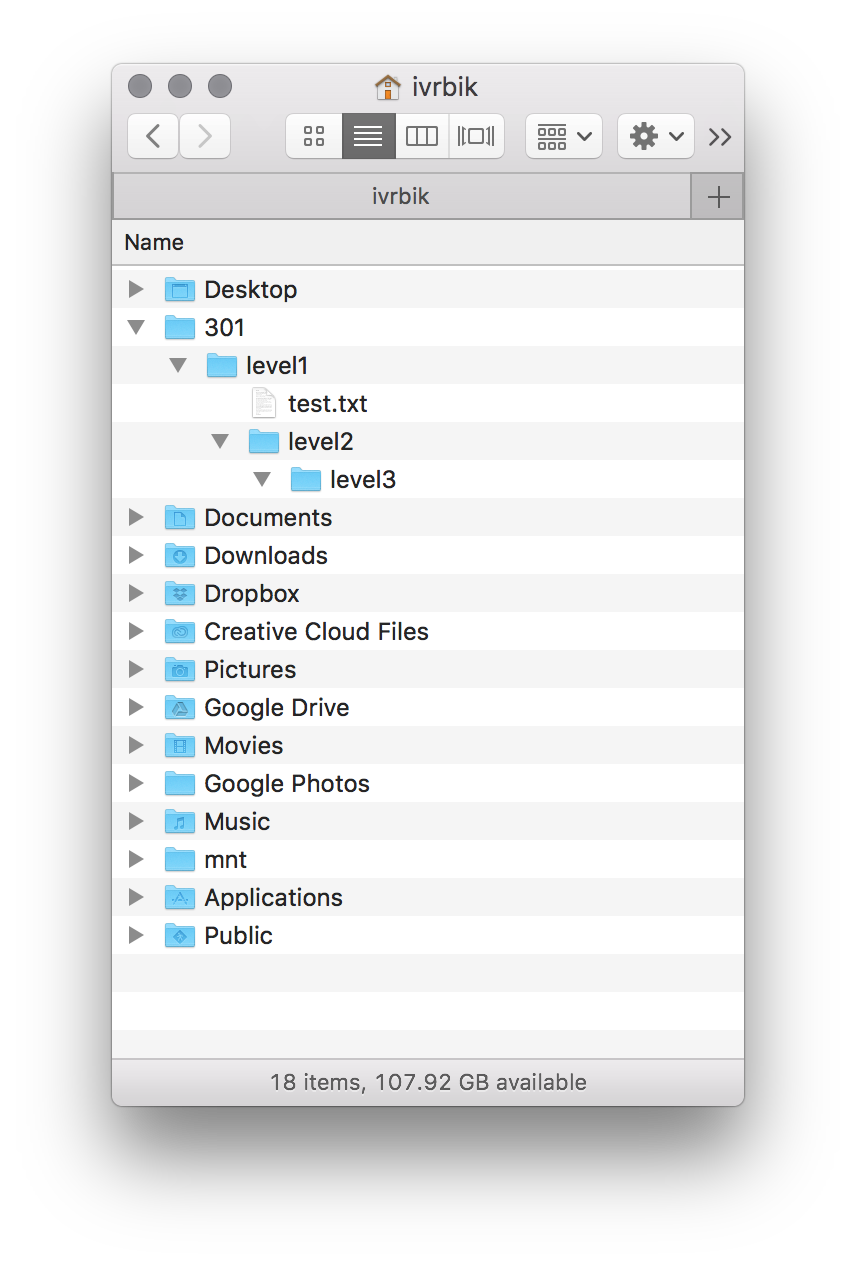Image resolution: width=856 pixels, height=1266 pixels.
Task: Open the gear Action menu
Action: point(656,136)
